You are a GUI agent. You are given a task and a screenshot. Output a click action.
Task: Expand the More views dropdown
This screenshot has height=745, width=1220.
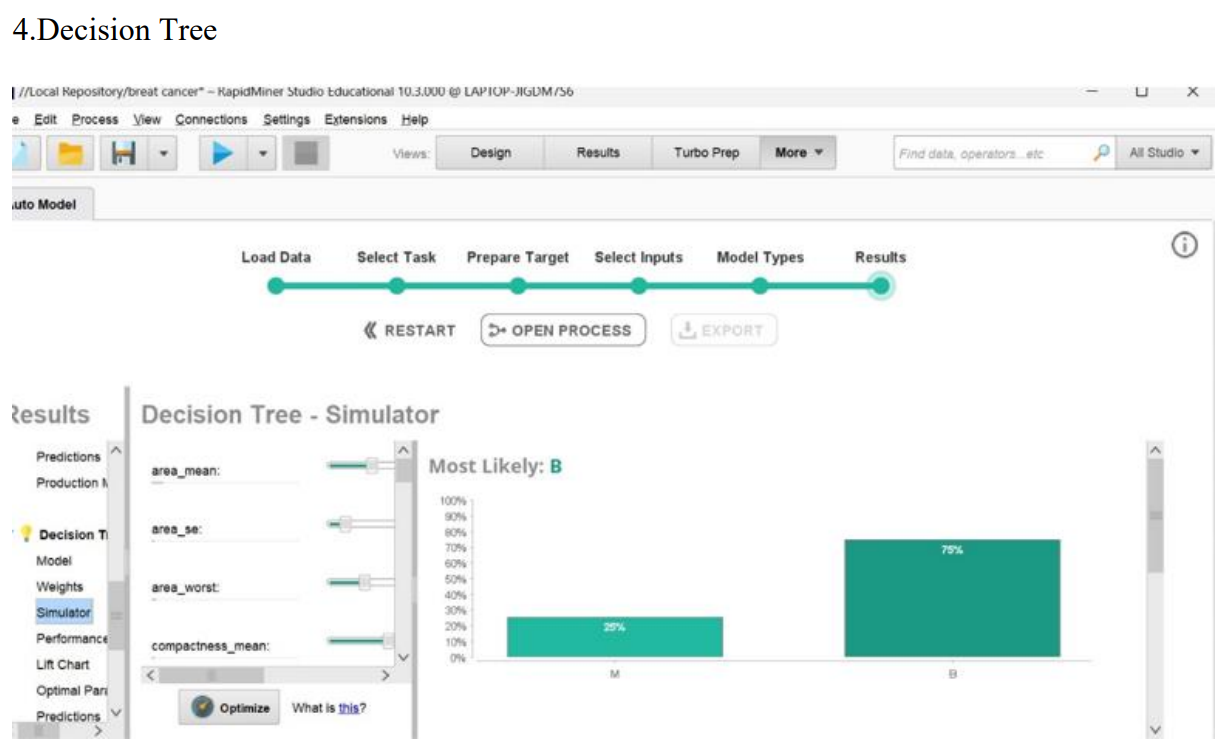pyautogui.click(x=798, y=153)
